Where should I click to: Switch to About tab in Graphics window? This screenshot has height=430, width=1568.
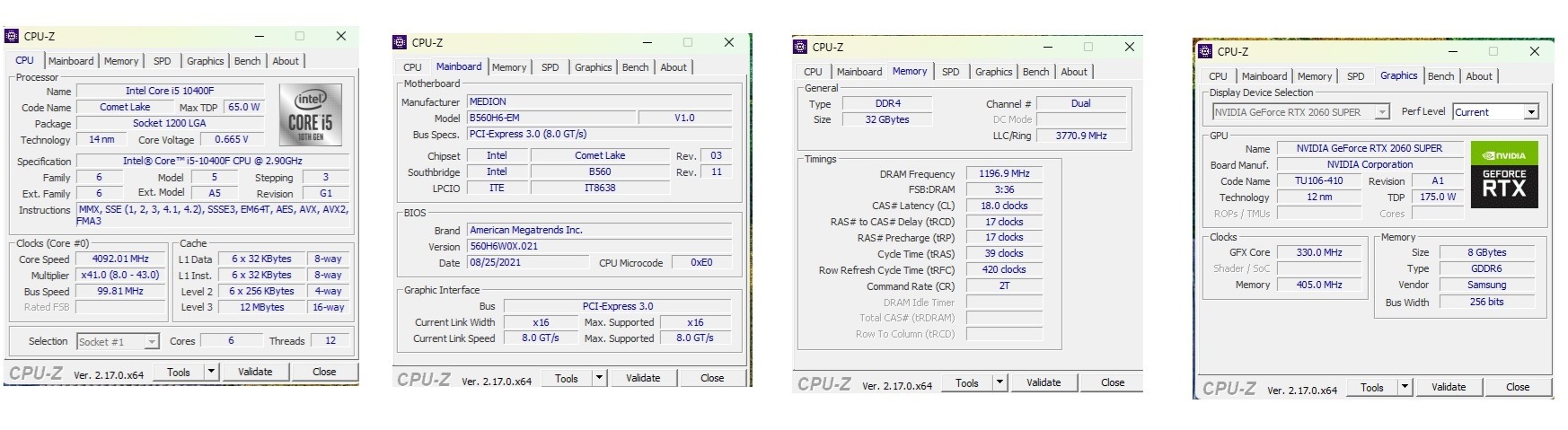click(x=1479, y=76)
